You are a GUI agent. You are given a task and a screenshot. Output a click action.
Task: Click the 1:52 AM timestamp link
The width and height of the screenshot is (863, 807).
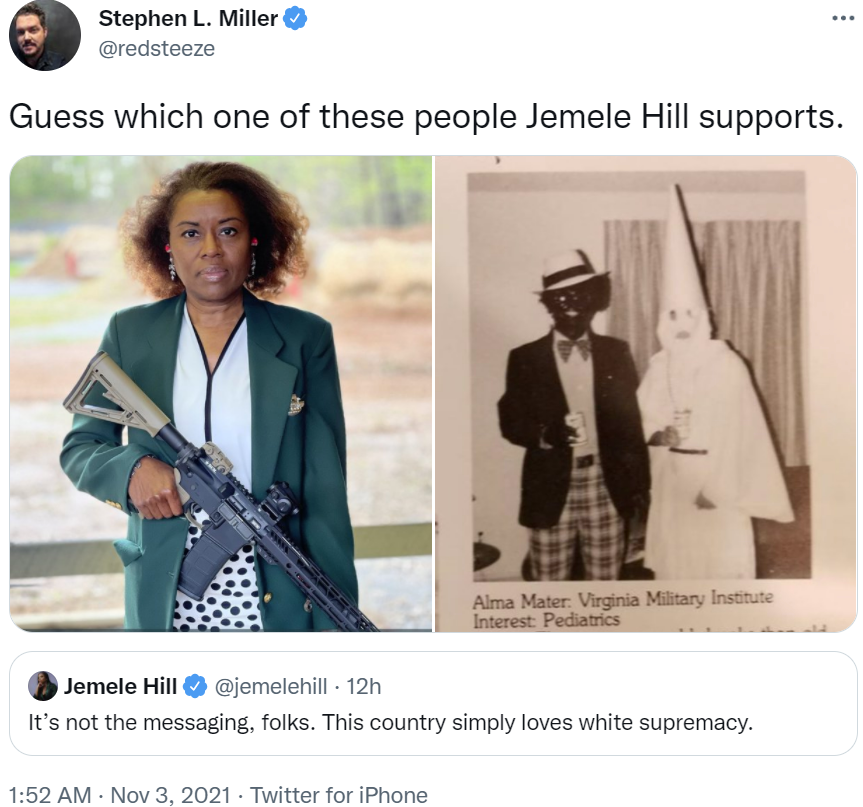click(50, 795)
